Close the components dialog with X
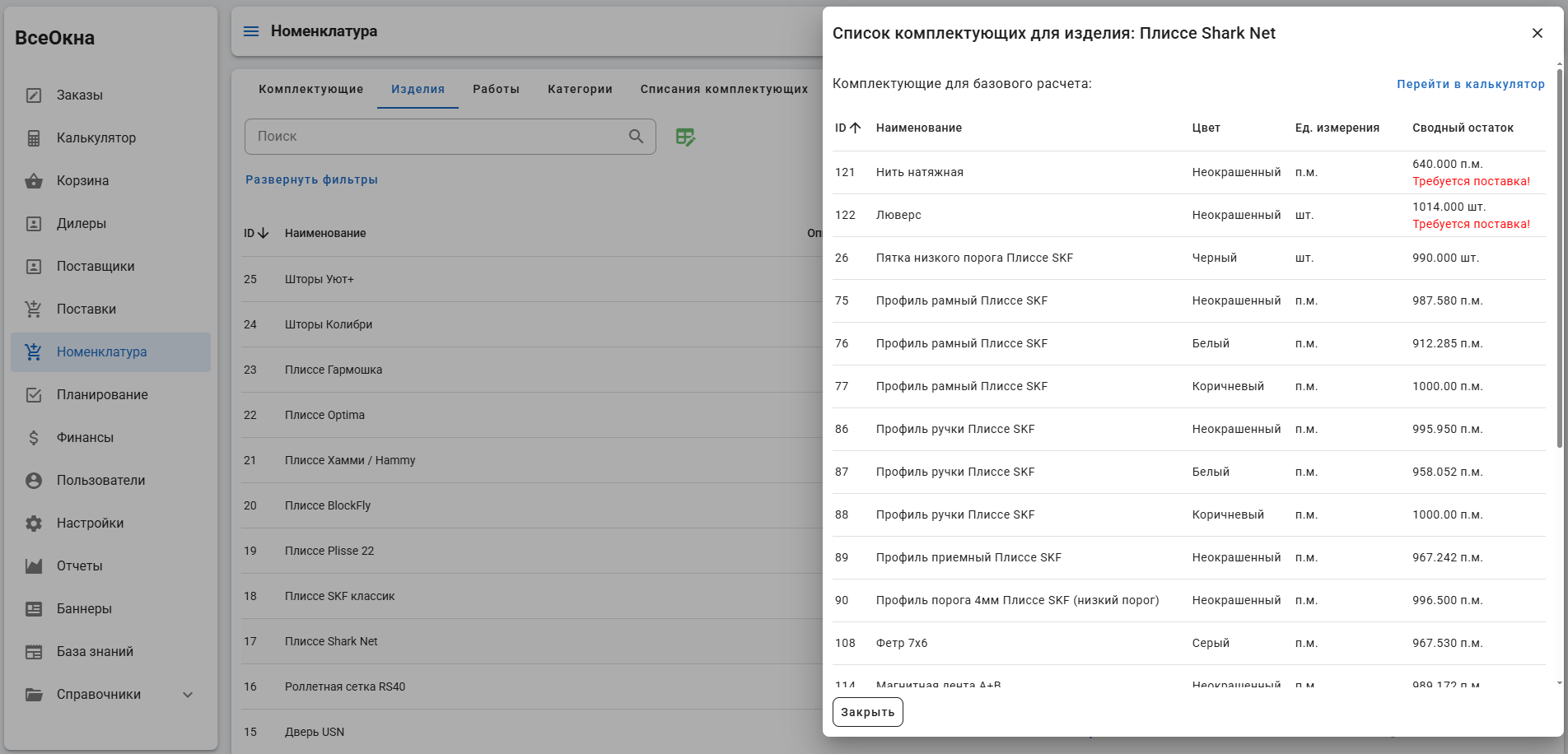This screenshot has width=1568, height=754. (1537, 33)
